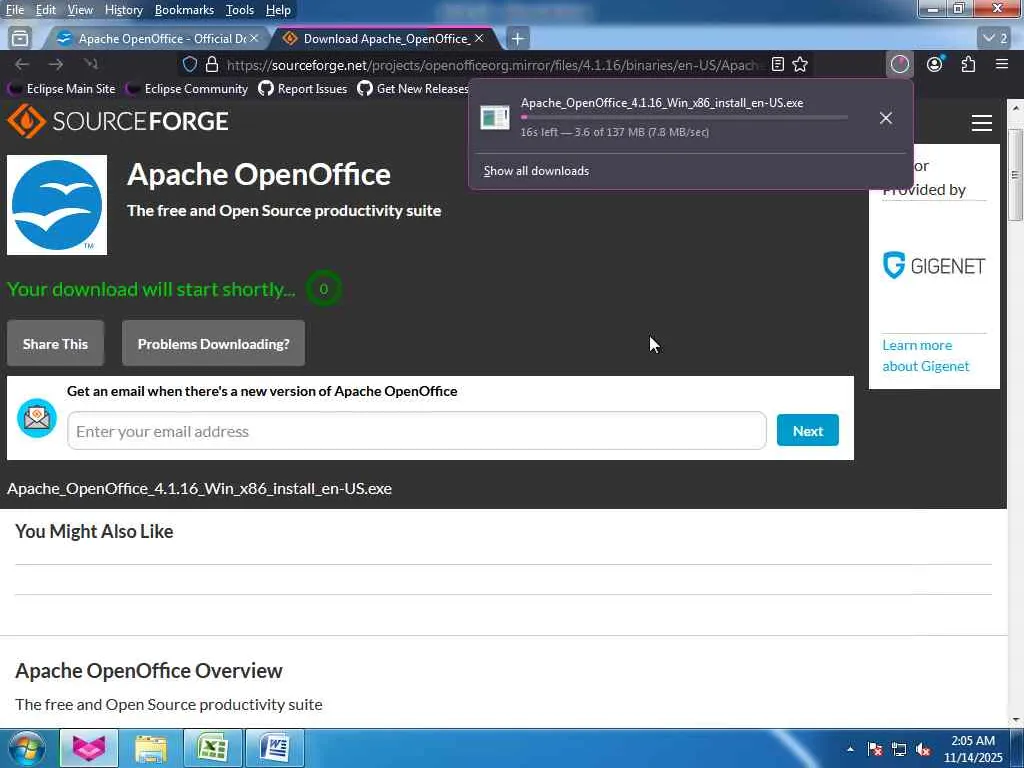List all tabs dropdown arrow
This screenshot has height=768, width=1024.
pyautogui.click(x=996, y=39)
